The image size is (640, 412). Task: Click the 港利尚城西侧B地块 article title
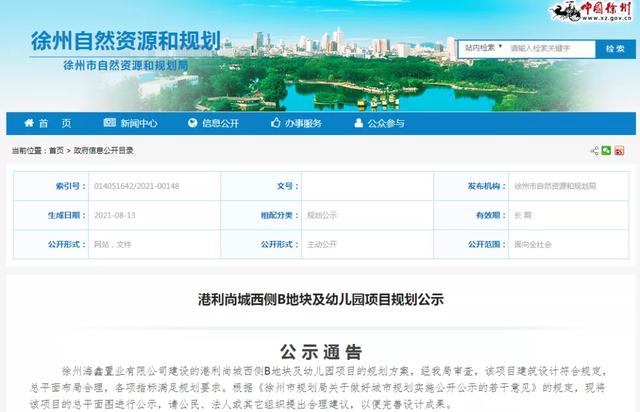[320, 298]
